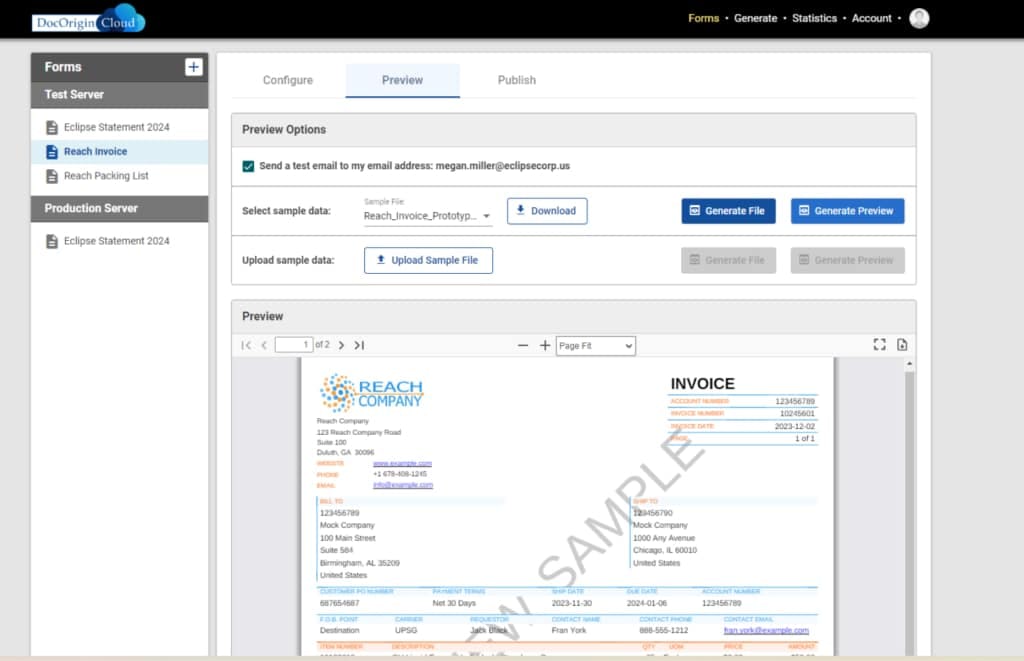Click the Test Server section header
Viewport: 1024px width, 661px height.
tap(120, 95)
